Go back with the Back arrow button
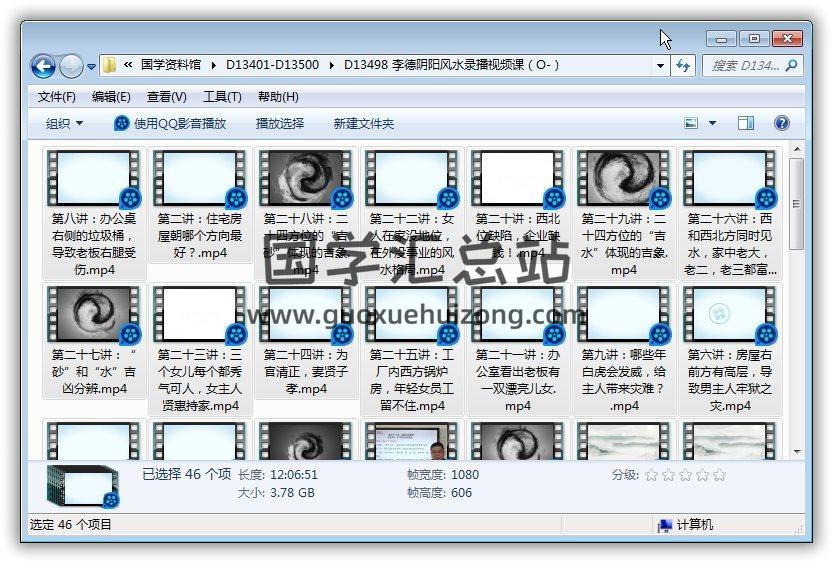This screenshot has width=833, height=563. click(x=43, y=66)
